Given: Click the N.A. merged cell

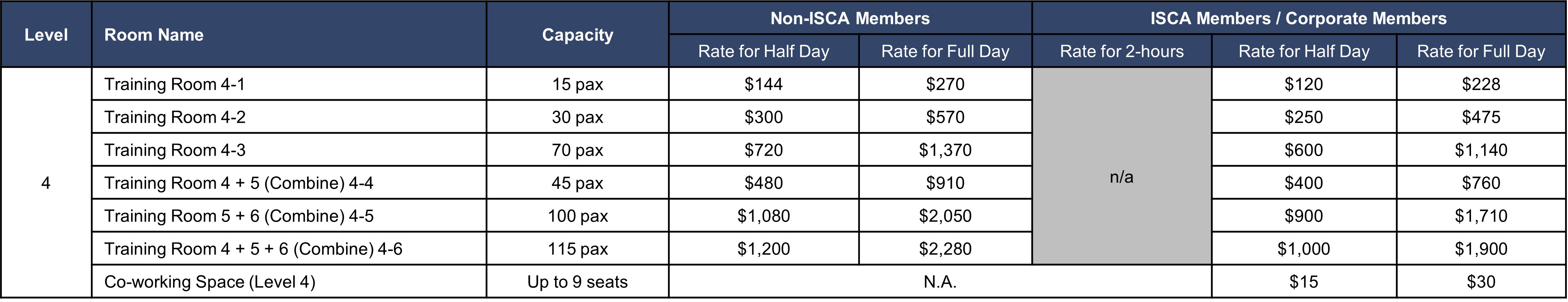Looking at the screenshot, I should [940, 281].
